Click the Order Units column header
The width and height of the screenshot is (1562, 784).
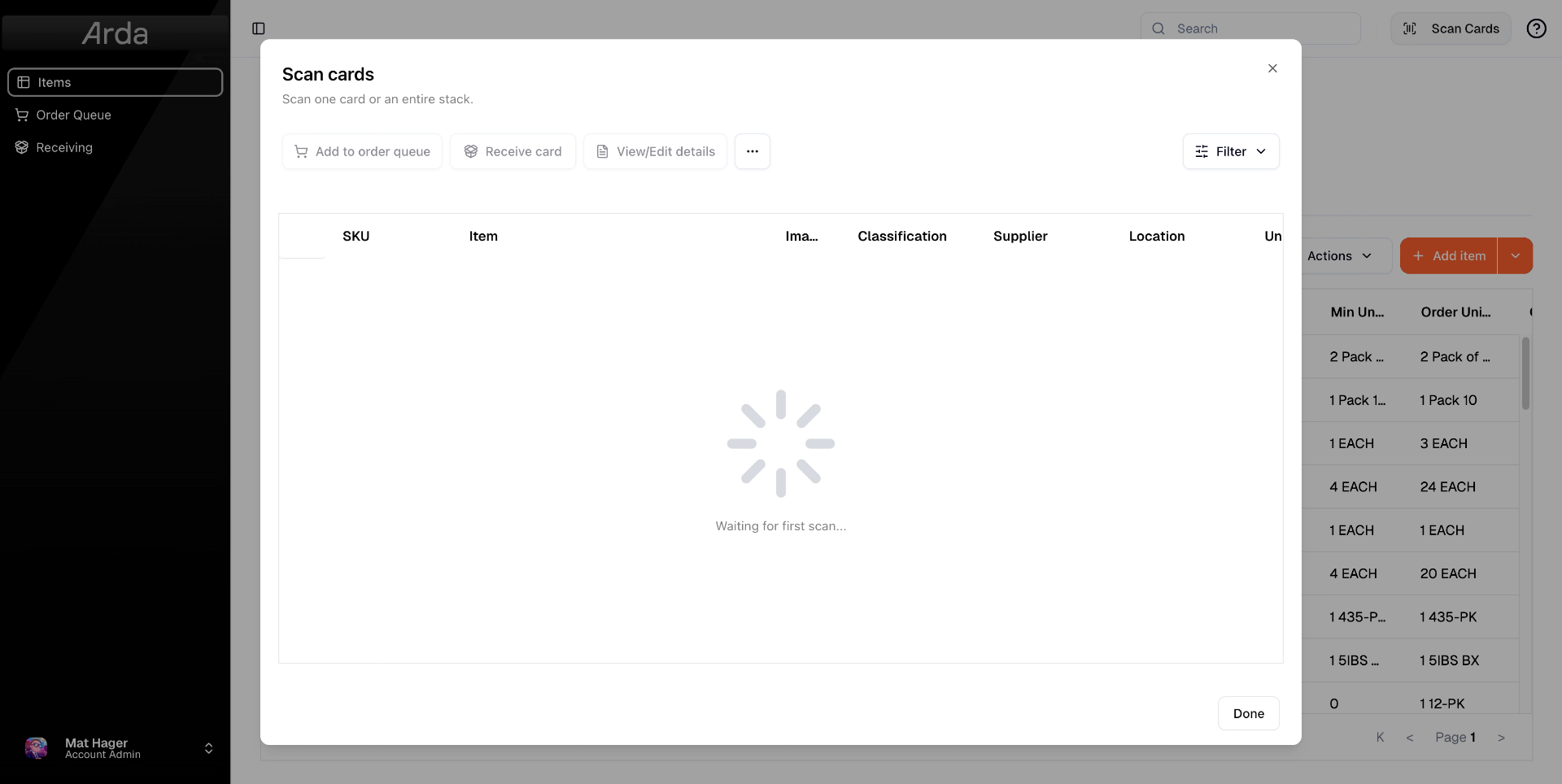pyautogui.click(x=1456, y=311)
